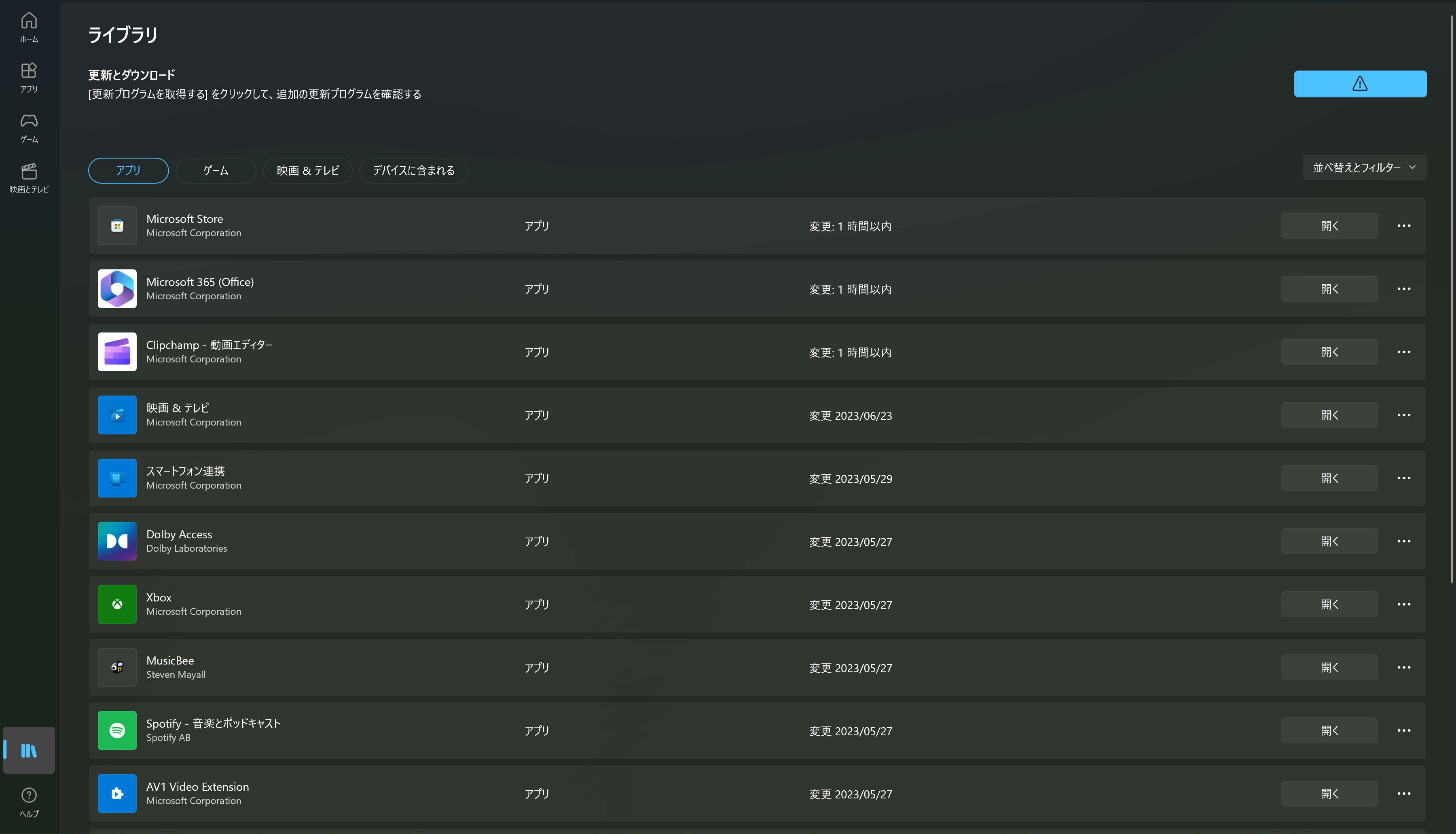The height and width of the screenshot is (834, 1456).
Task: Open the Games sidebar icon
Action: click(29, 127)
